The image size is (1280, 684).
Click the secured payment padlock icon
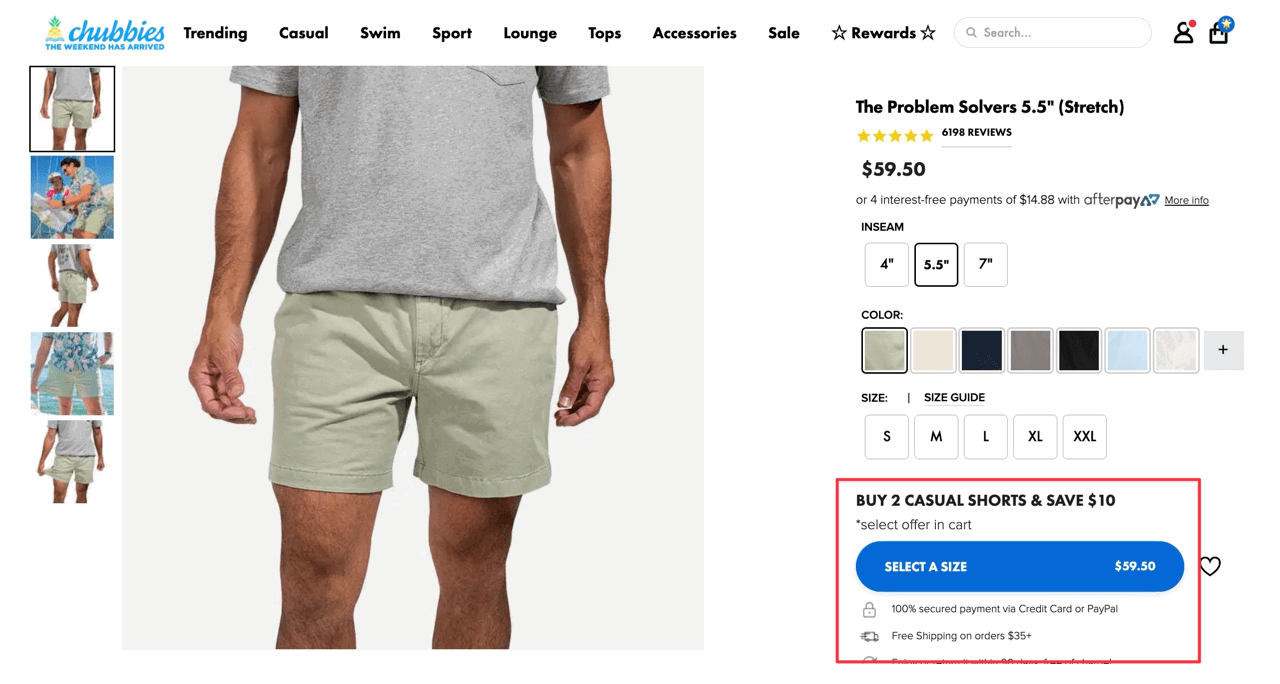click(869, 609)
